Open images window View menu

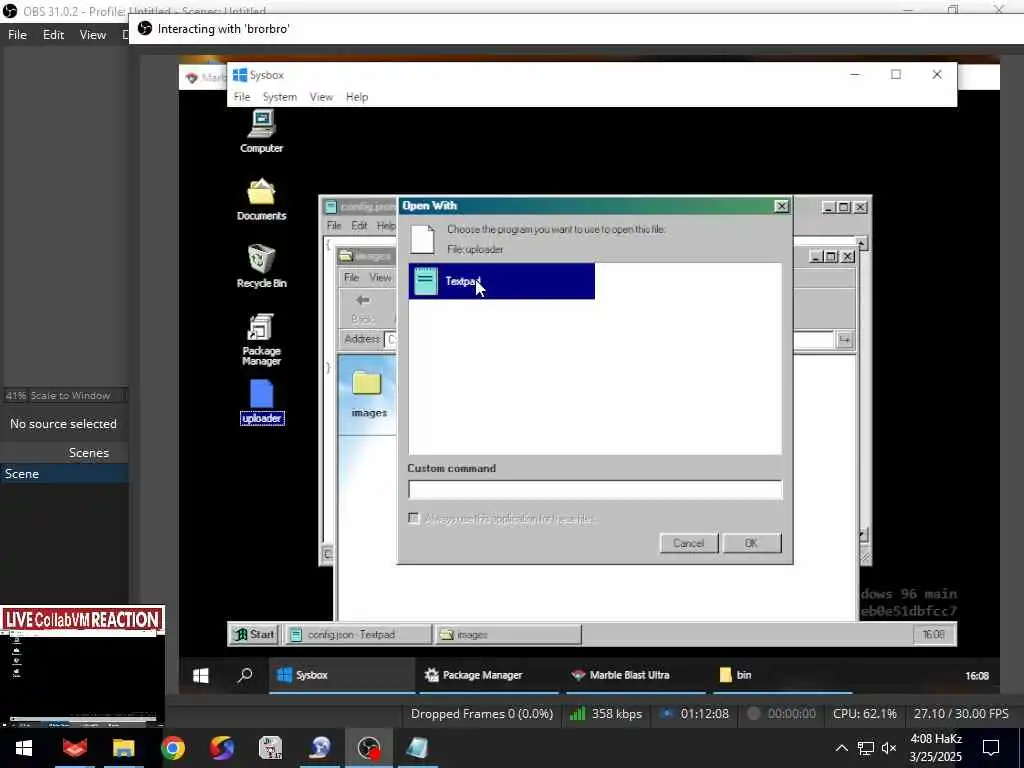coord(380,278)
